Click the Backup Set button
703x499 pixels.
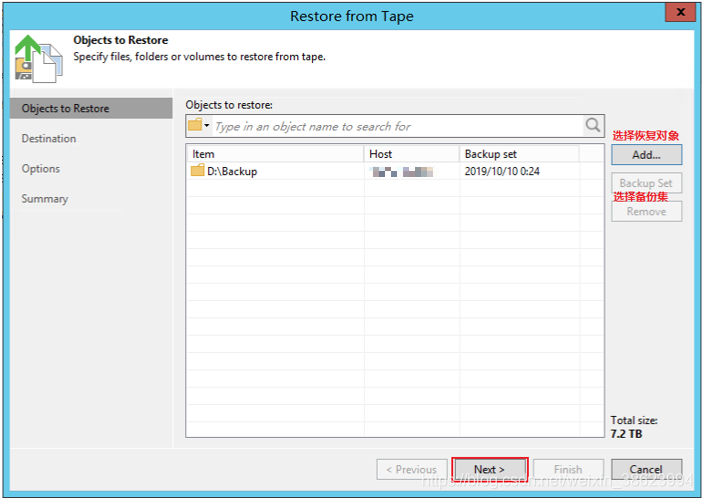point(646,183)
